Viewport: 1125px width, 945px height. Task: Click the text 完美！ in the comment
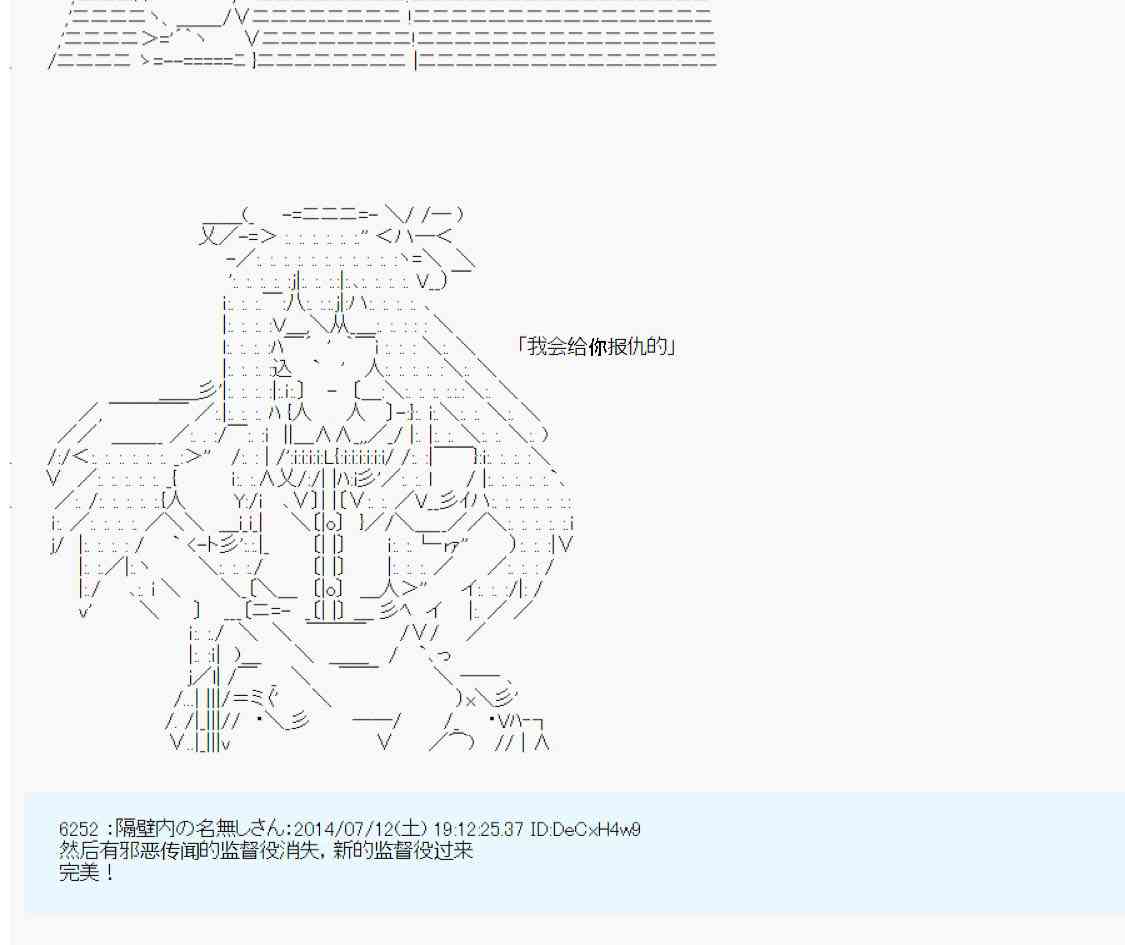click(87, 871)
